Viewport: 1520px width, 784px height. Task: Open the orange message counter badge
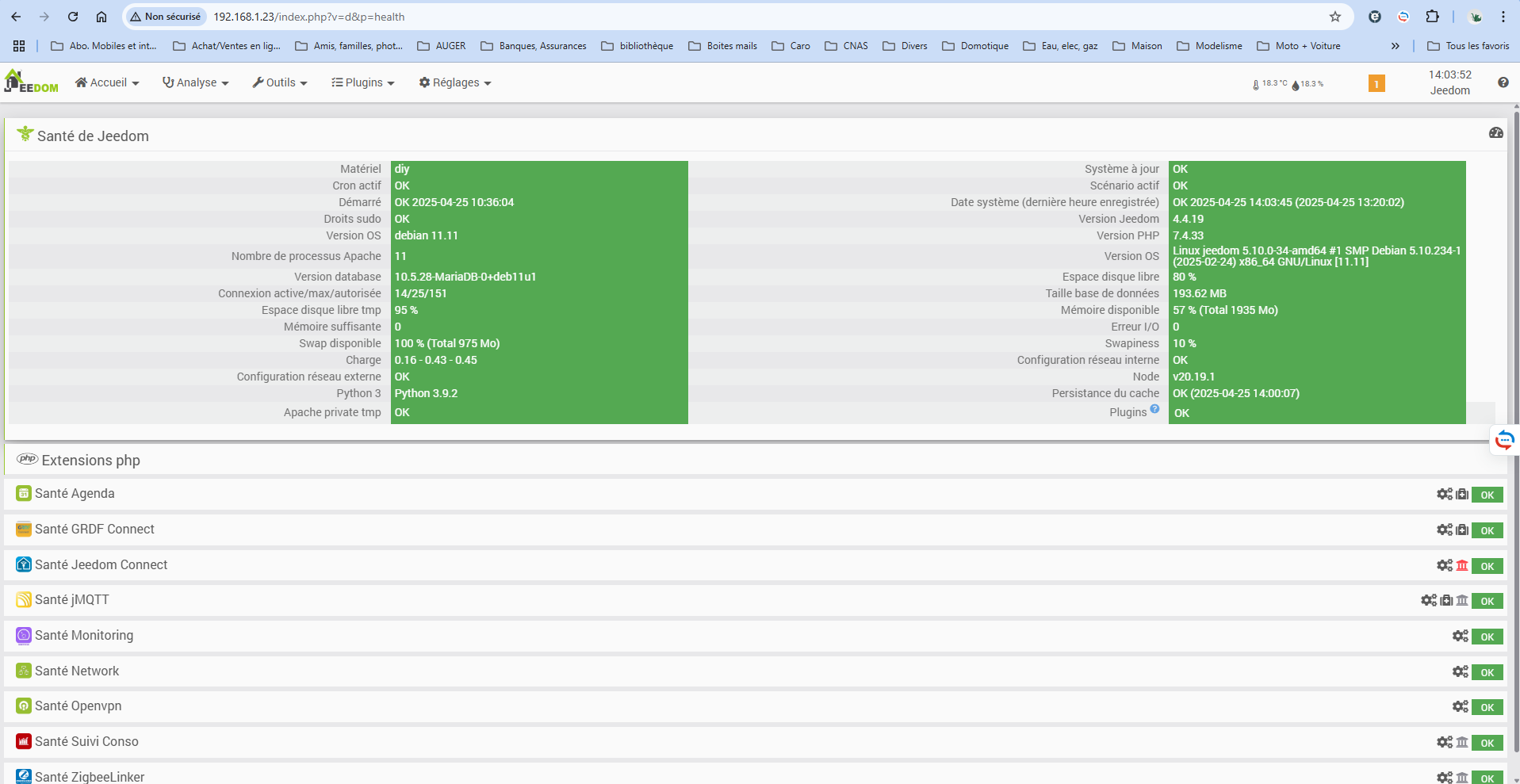pos(1376,83)
